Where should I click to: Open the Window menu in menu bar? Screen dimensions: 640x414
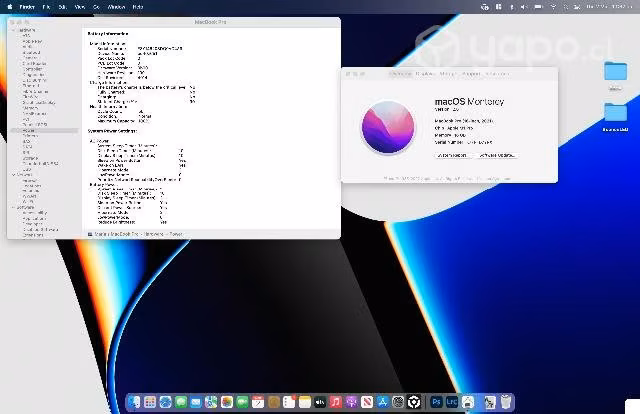click(116, 7)
